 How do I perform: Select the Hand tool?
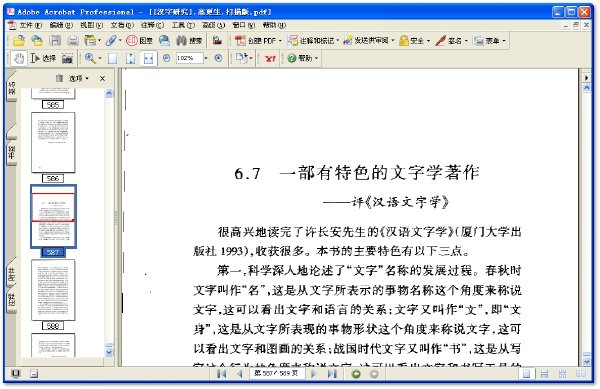coord(19,58)
